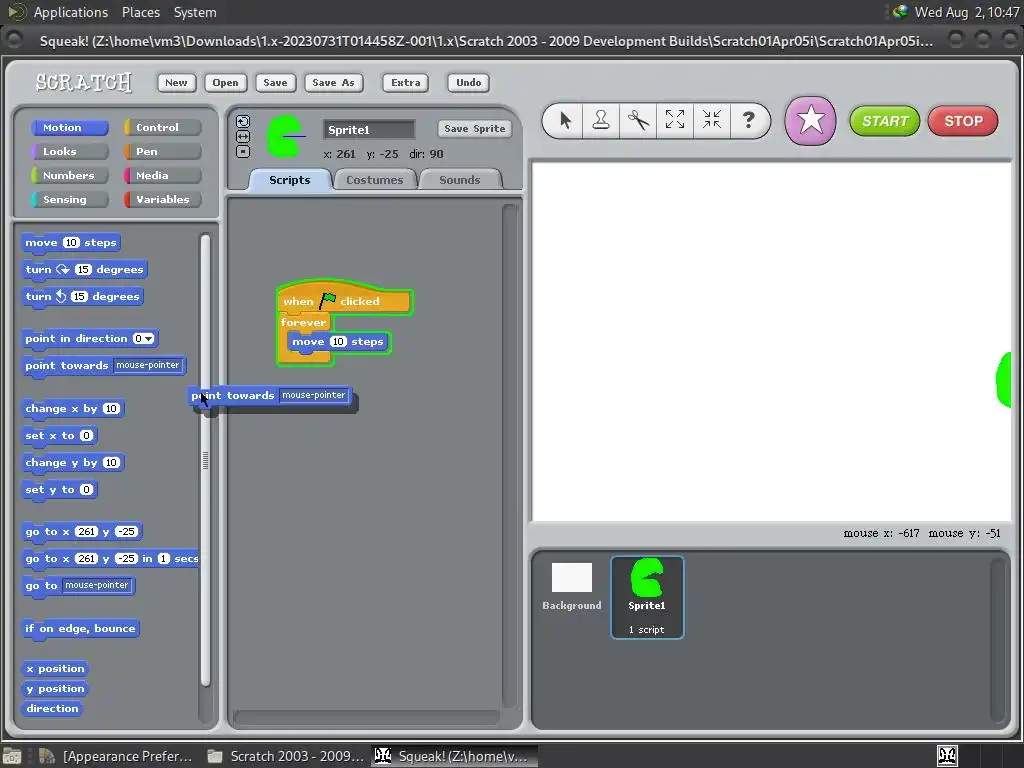The width and height of the screenshot is (1024, 768).
Task: Click the Save Sprite button
Action: (475, 129)
